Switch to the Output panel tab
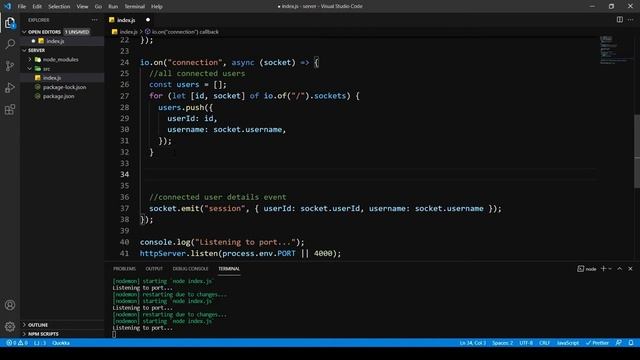Image resolution: width=640 pixels, height=360 pixels. click(x=154, y=269)
